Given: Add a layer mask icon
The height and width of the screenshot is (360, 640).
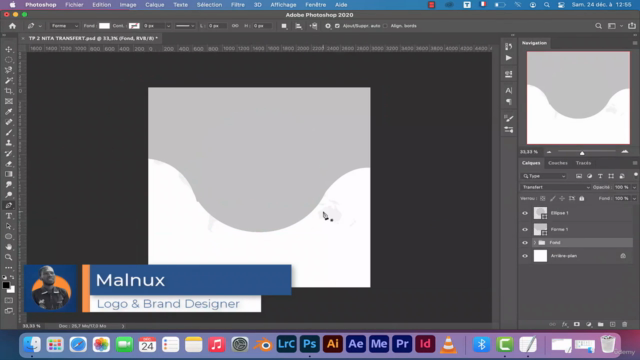Looking at the screenshot, I should click(x=577, y=324).
